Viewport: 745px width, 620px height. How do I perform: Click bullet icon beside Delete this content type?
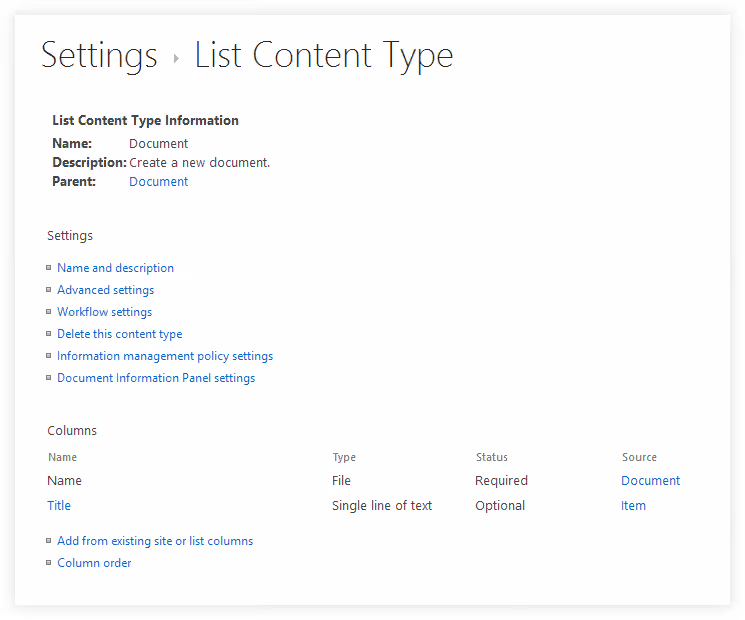coord(48,334)
